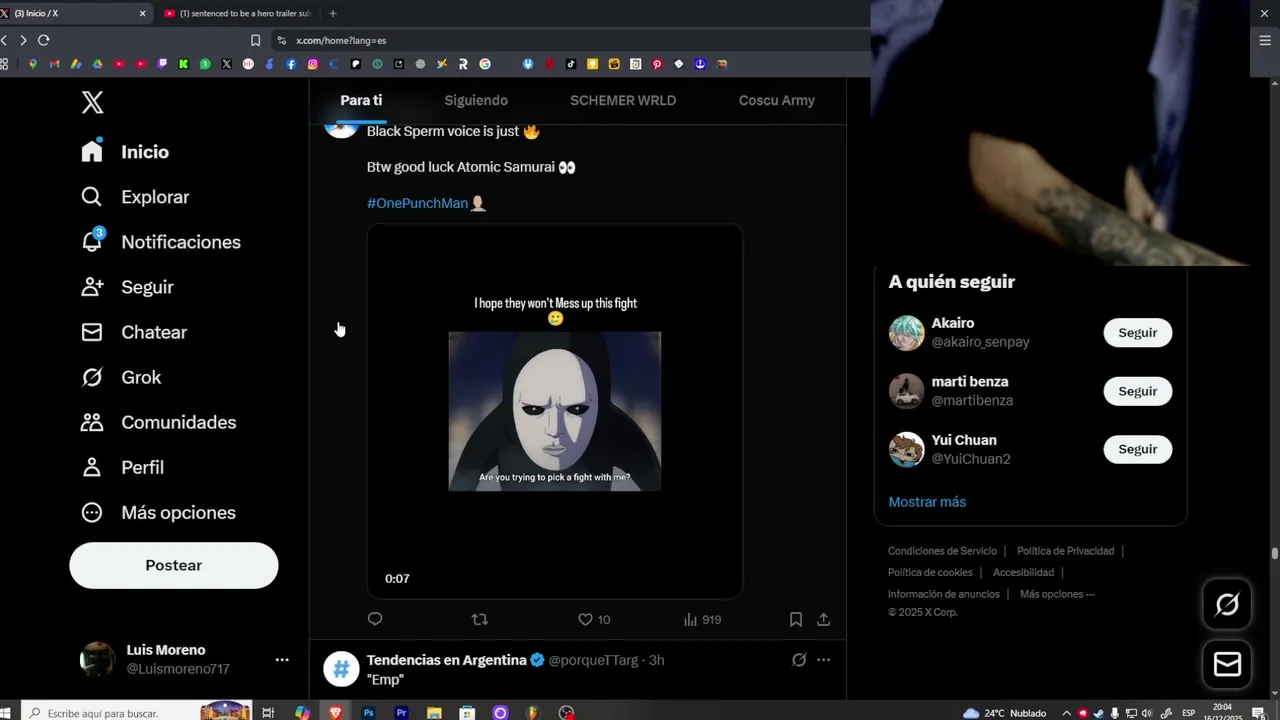The height and width of the screenshot is (720, 1280).
Task: Click the X logo in sidebar
Action: 92,102
